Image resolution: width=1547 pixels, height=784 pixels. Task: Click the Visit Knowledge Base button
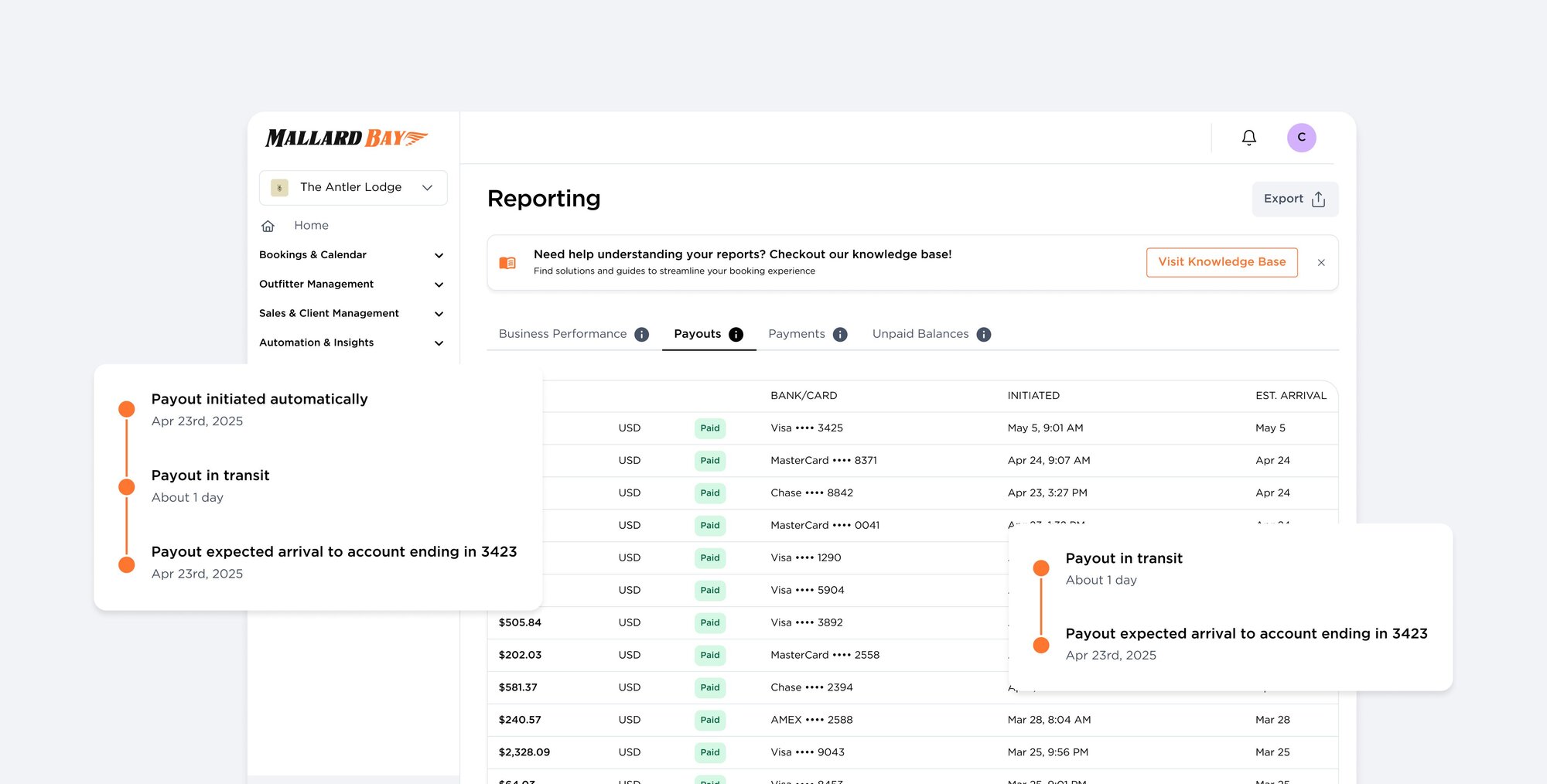coord(1221,262)
